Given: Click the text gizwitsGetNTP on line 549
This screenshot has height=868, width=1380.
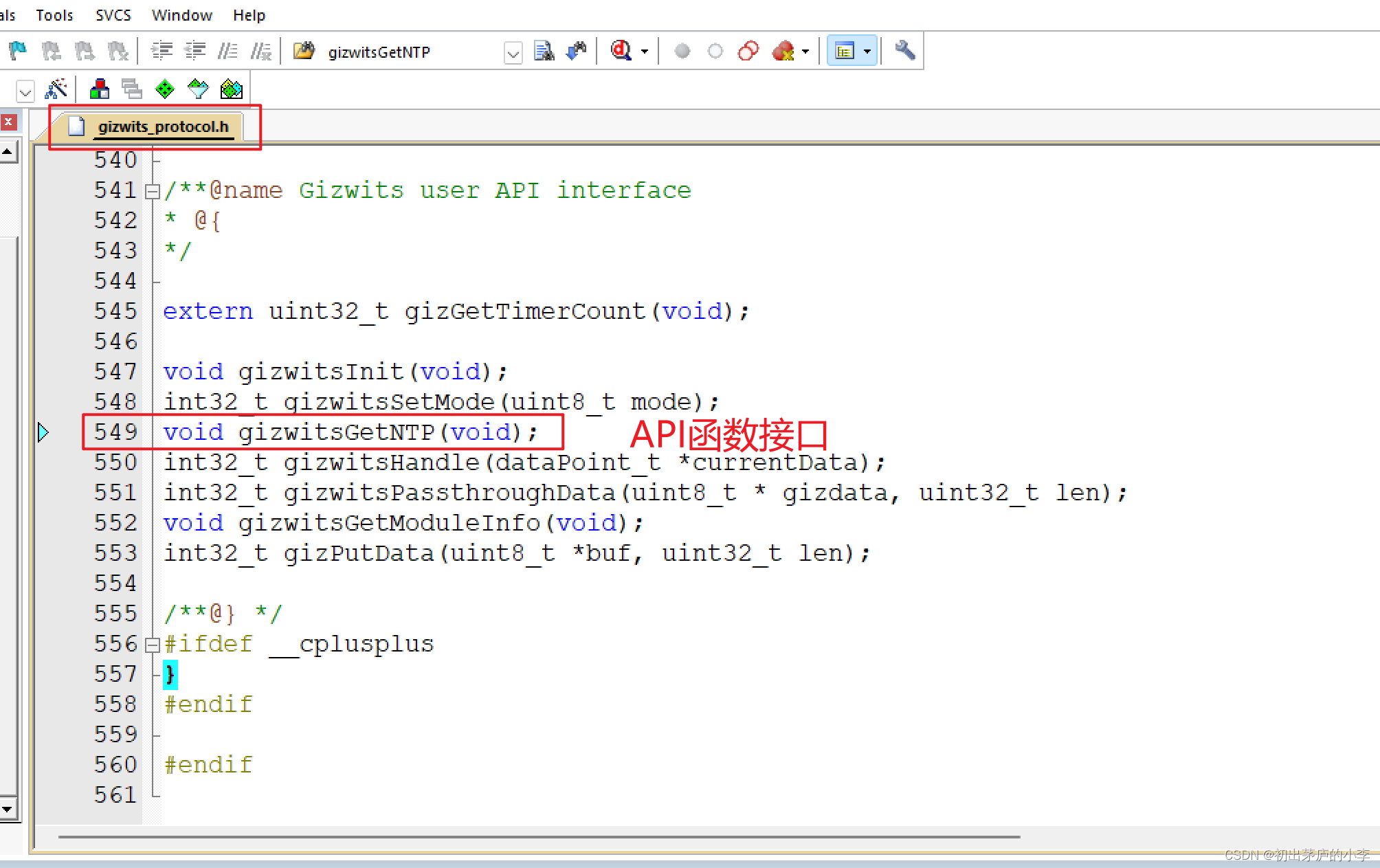Looking at the screenshot, I should pyautogui.click(x=336, y=433).
